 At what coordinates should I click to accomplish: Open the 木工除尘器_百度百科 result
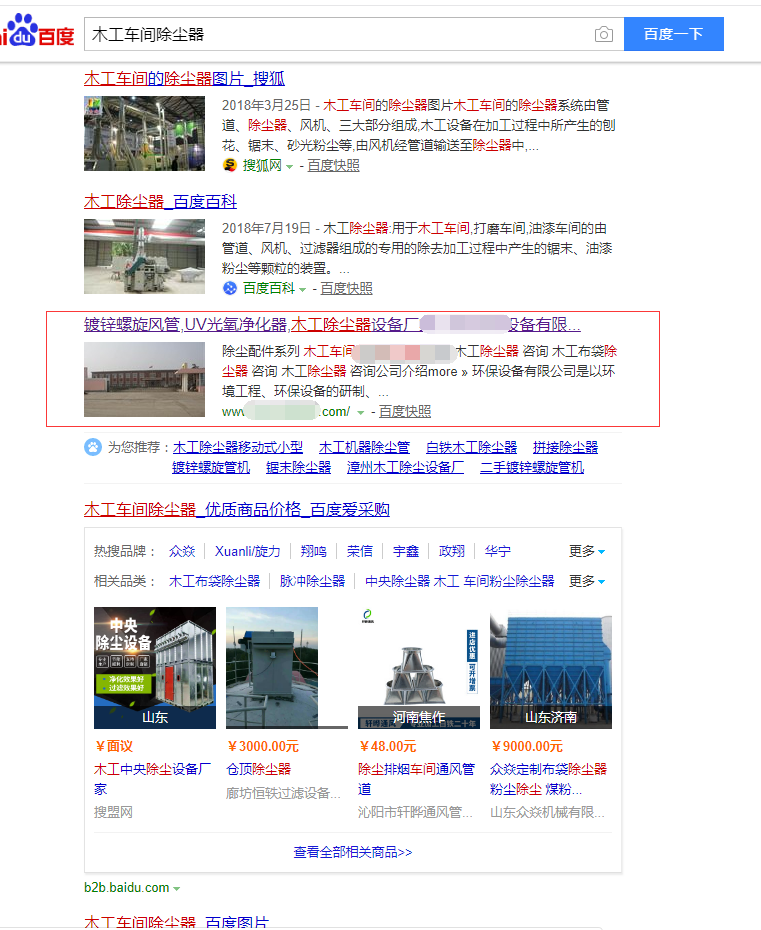(x=160, y=202)
